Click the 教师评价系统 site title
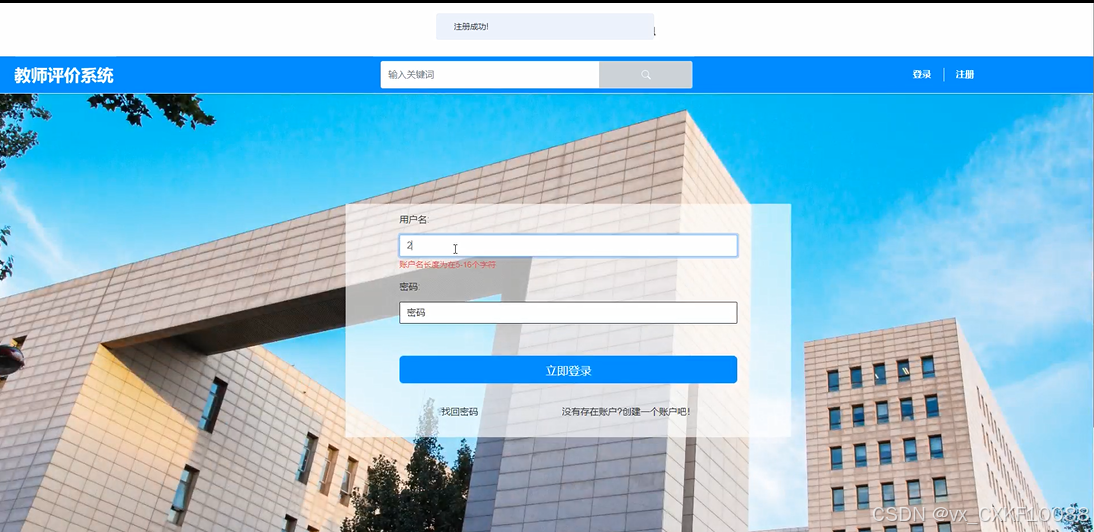Image resolution: width=1094 pixels, height=532 pixels. pos(63,75)
